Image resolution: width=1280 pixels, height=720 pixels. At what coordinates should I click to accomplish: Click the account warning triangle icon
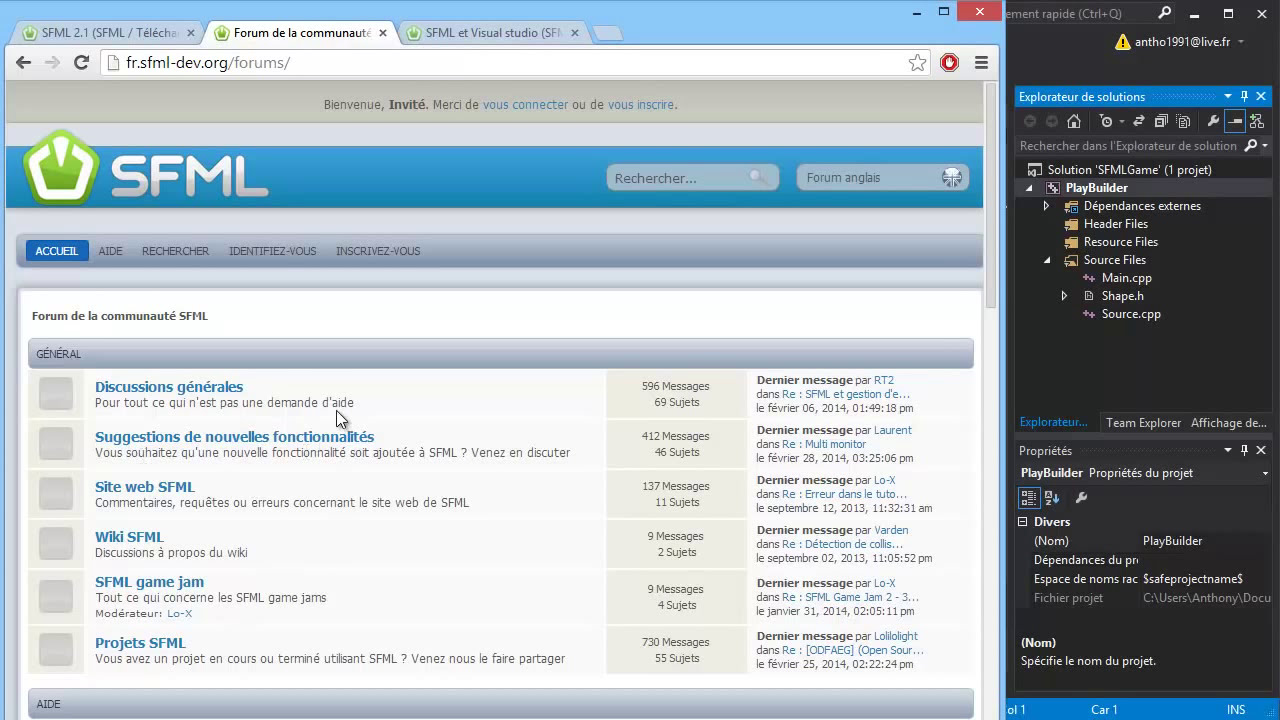coord(1123,42)
